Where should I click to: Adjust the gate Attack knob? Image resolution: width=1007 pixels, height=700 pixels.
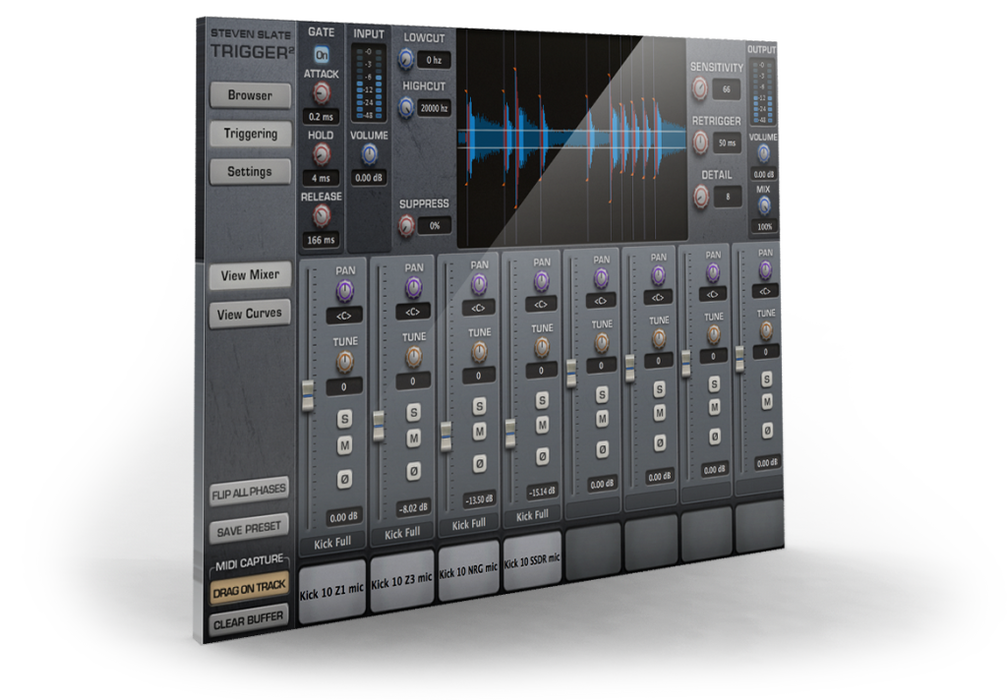[x=321, y=93]
